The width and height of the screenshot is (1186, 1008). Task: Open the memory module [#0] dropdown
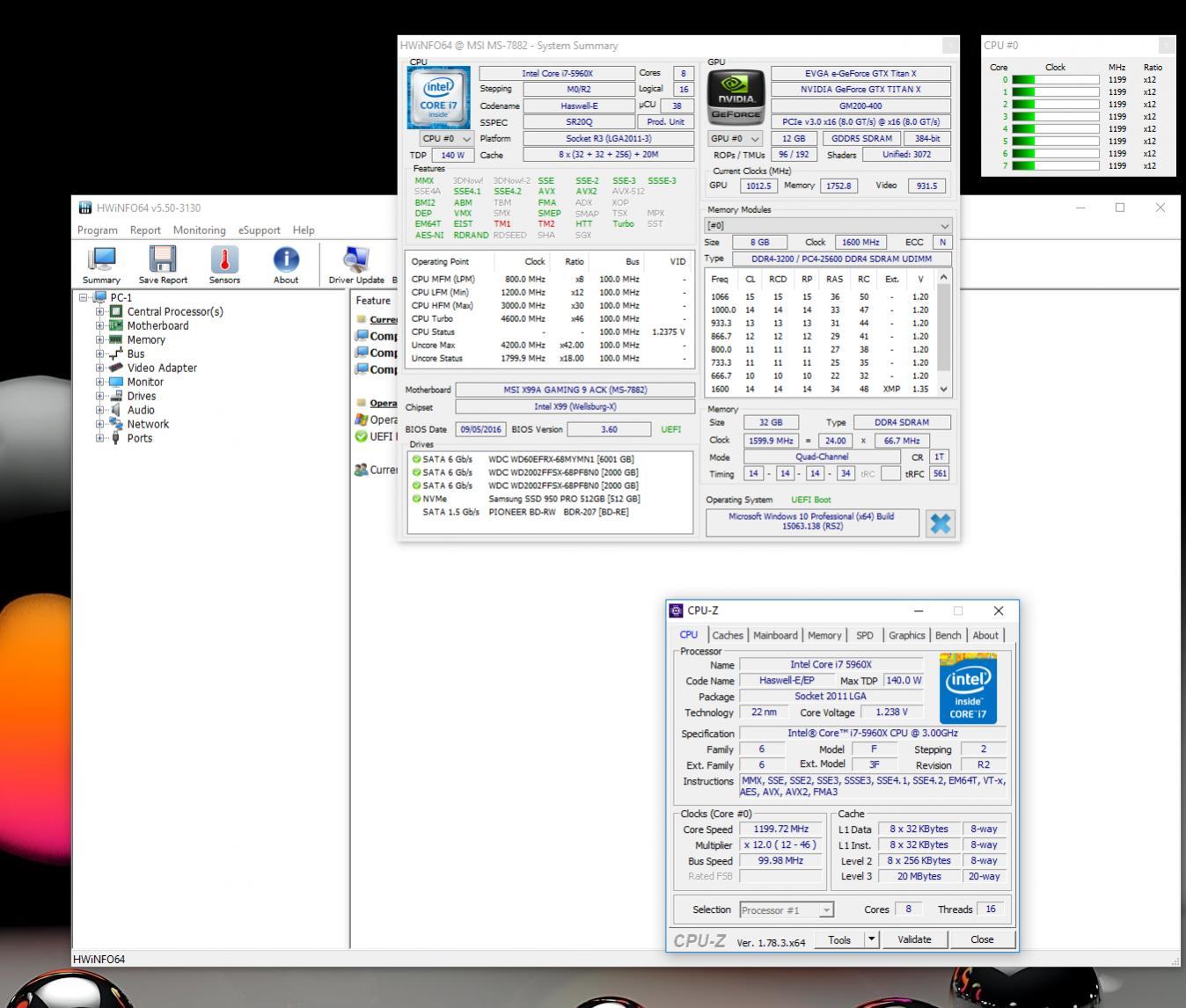828,226
